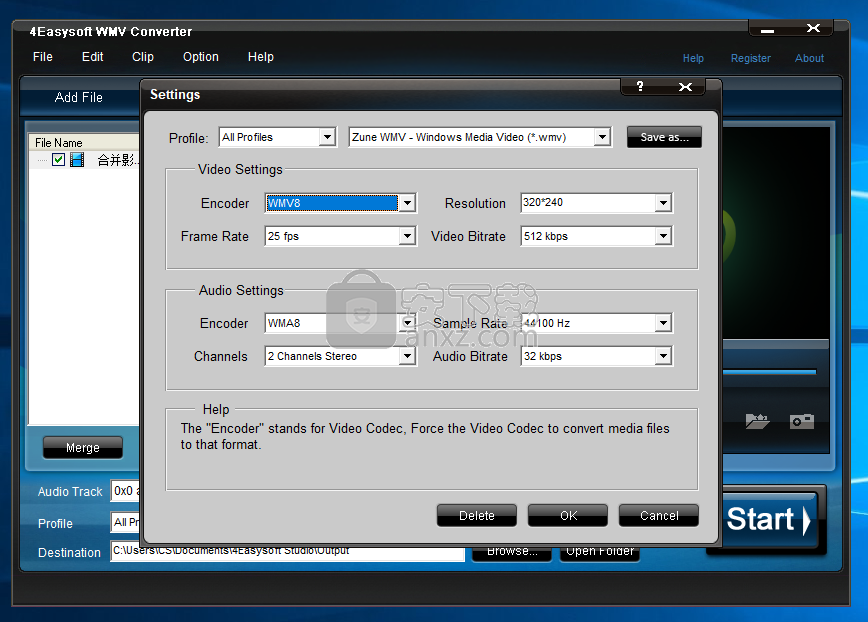Expand the Sample Rate 44100 Hz dropdown
This screenshot has height=622, width=868.
(x=663, y=323)
